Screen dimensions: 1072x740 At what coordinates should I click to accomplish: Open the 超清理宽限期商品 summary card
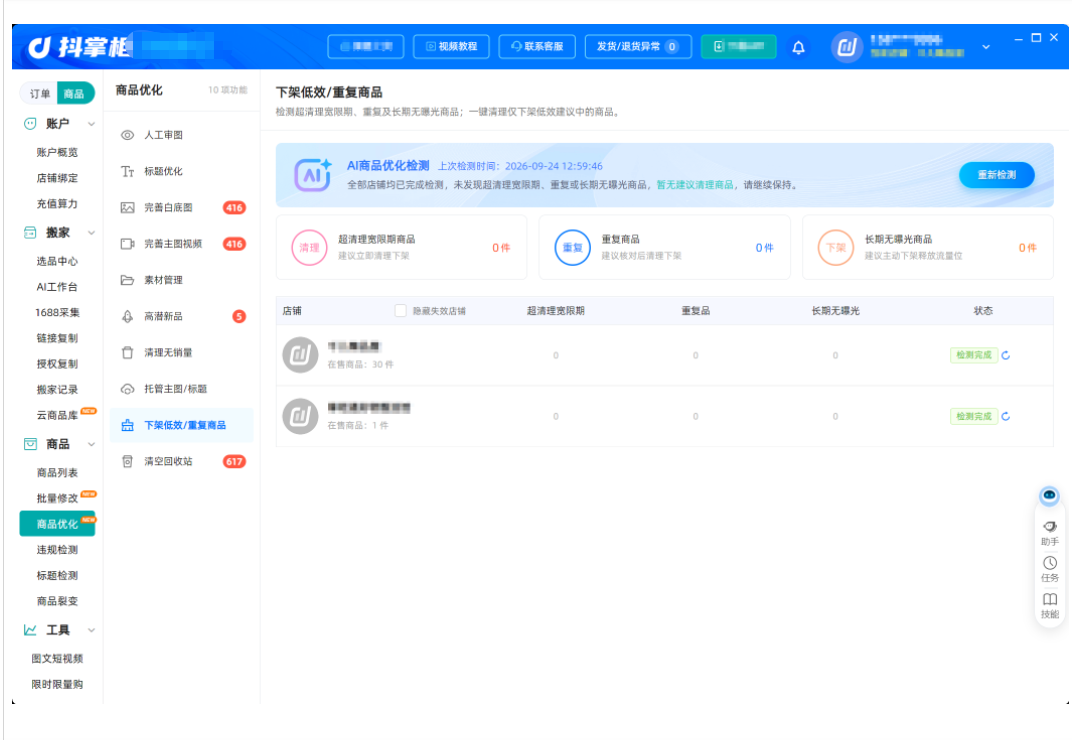point(401,247)
